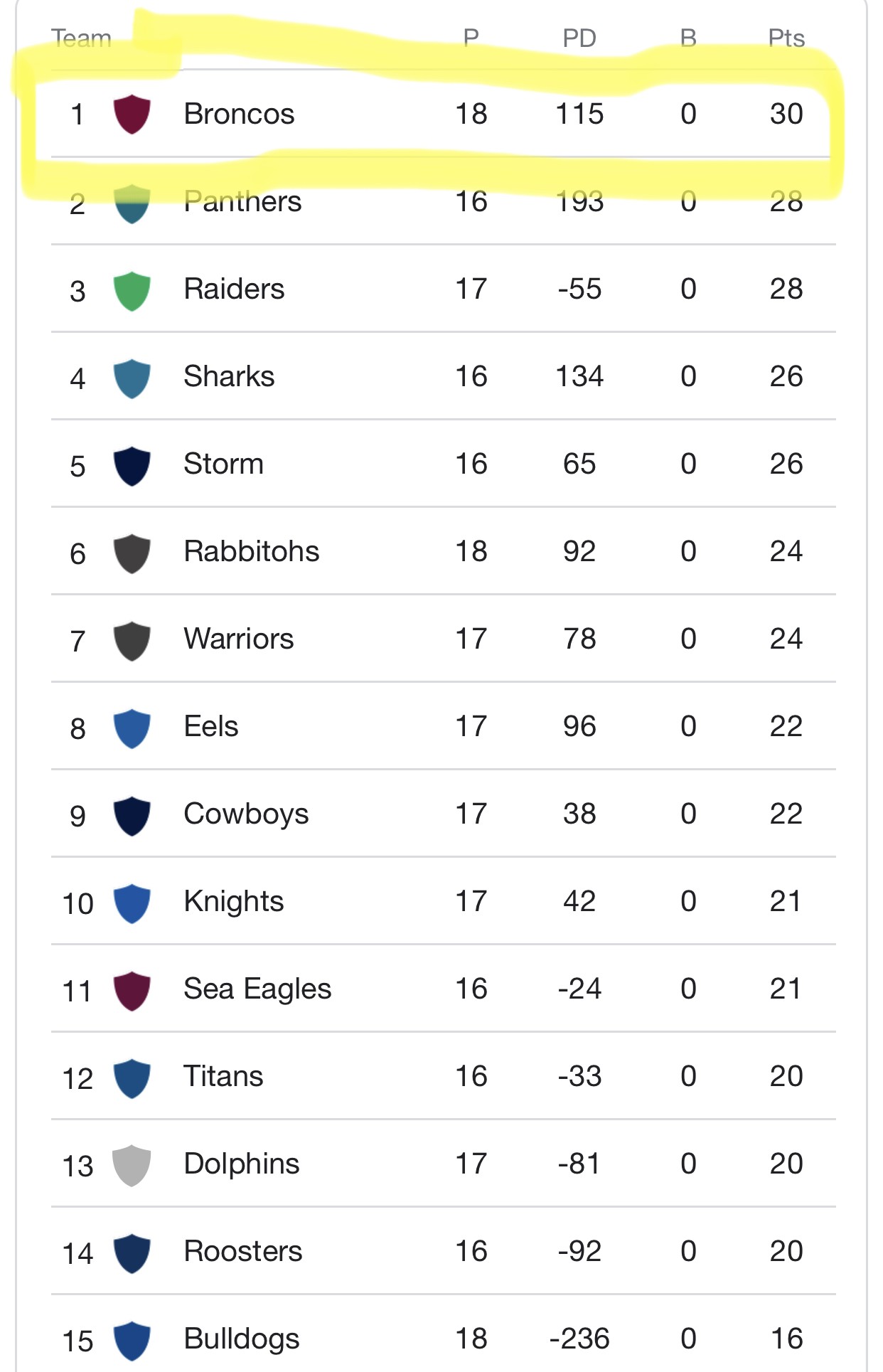The width and height of the screenshot is (883, 1372).
Task: Open the Knights team name
Action: [234, 902]
